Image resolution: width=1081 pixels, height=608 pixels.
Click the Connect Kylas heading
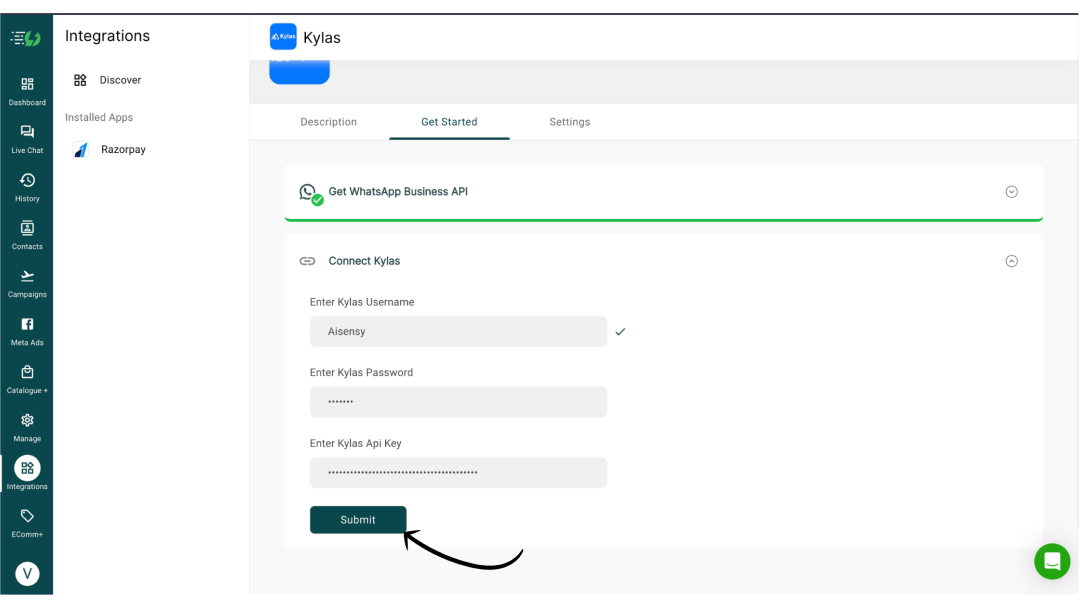(364, 261)
